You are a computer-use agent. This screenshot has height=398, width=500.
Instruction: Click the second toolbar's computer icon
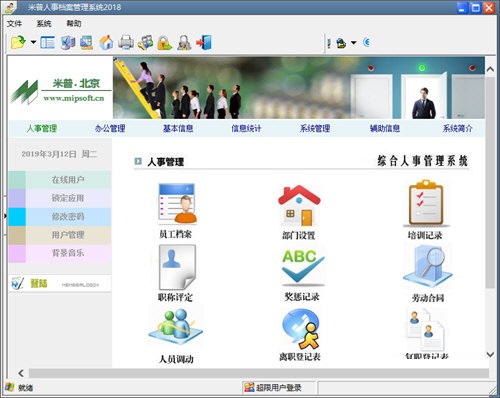[x=341, y=43]
